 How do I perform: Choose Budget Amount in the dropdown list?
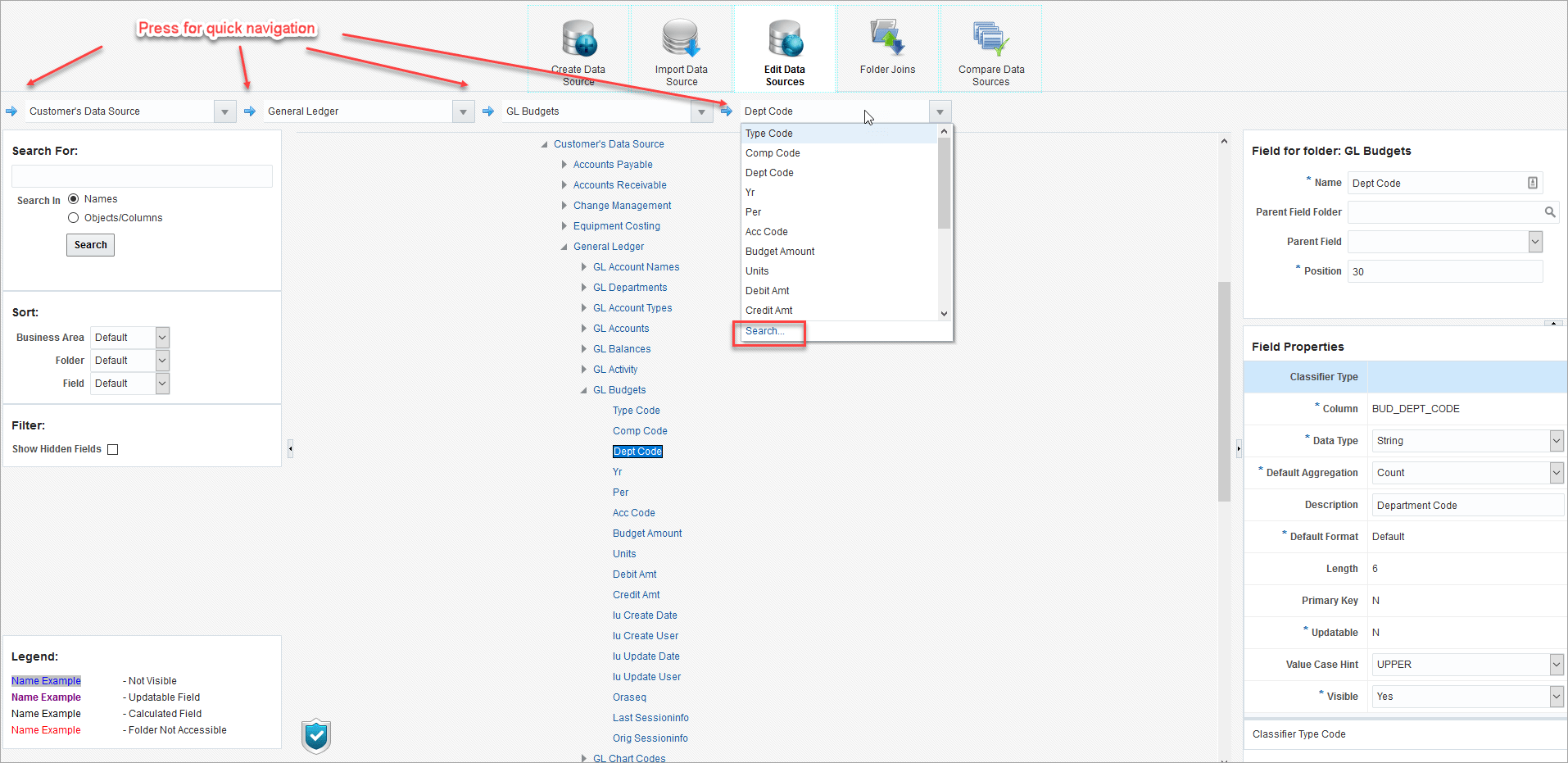click(x=839, y=252)
